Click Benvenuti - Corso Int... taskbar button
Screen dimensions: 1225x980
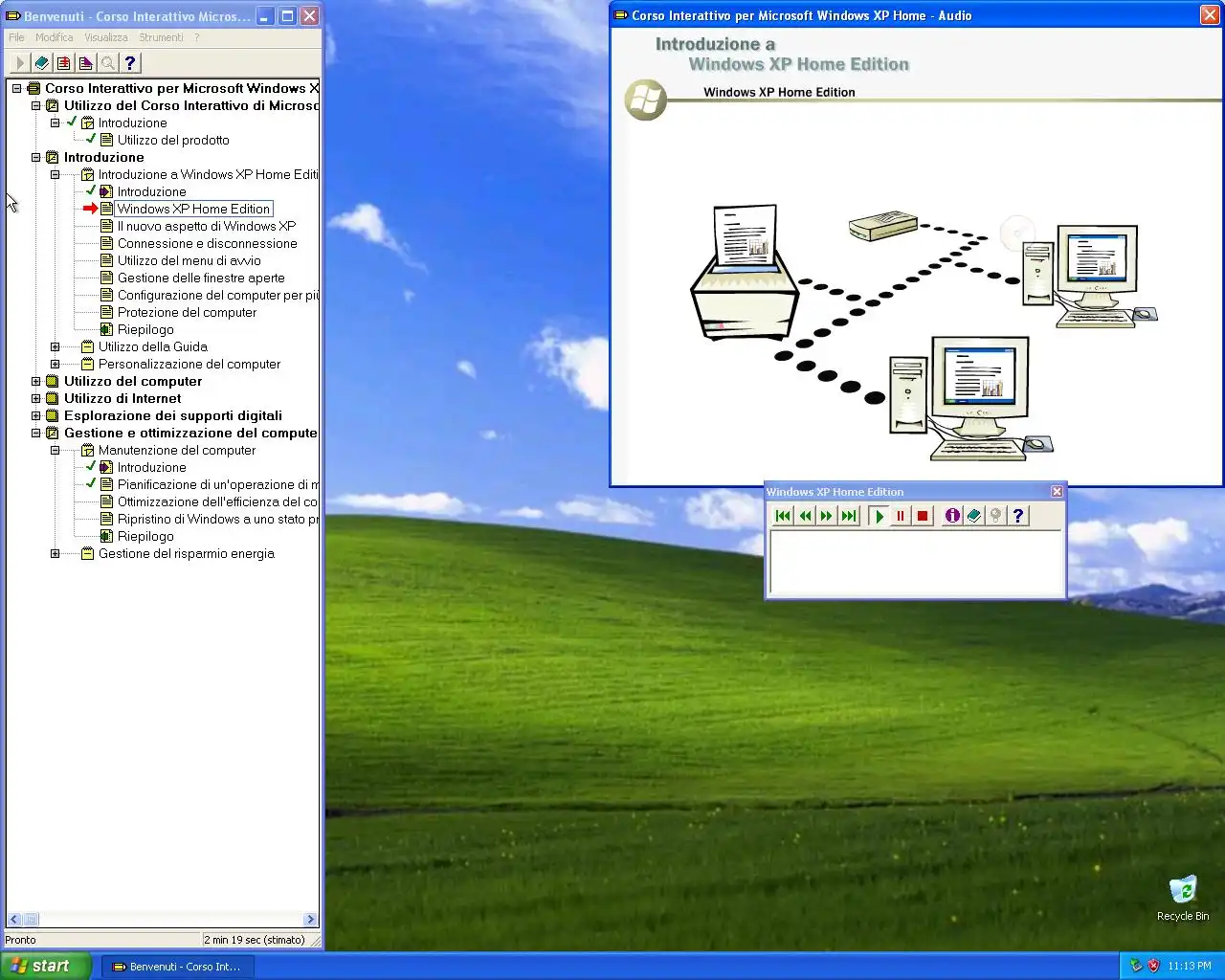pyautogui.click(x=177, y=967)
